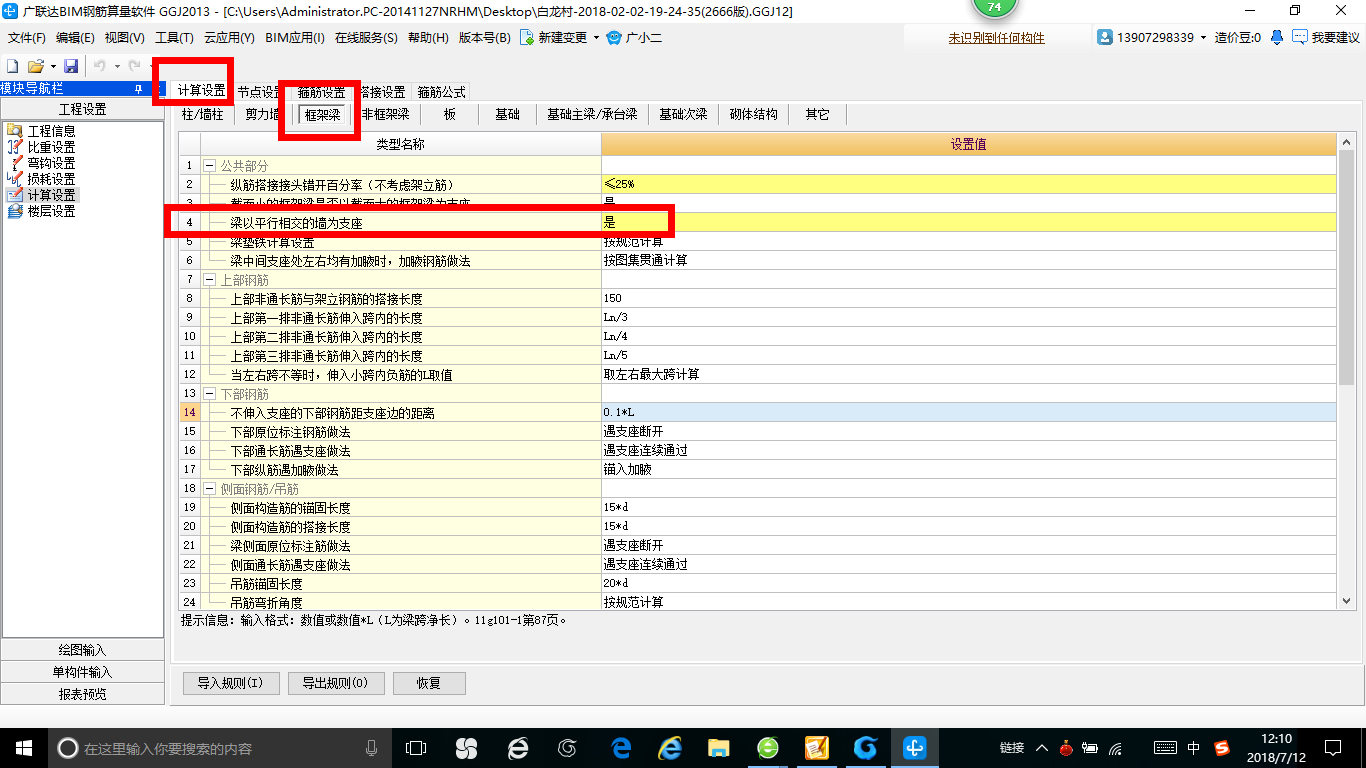This screenshot has width=1366, height=768.
Task: Select 楼层设置 in navigation panel
Action: (x=51, y=211)
